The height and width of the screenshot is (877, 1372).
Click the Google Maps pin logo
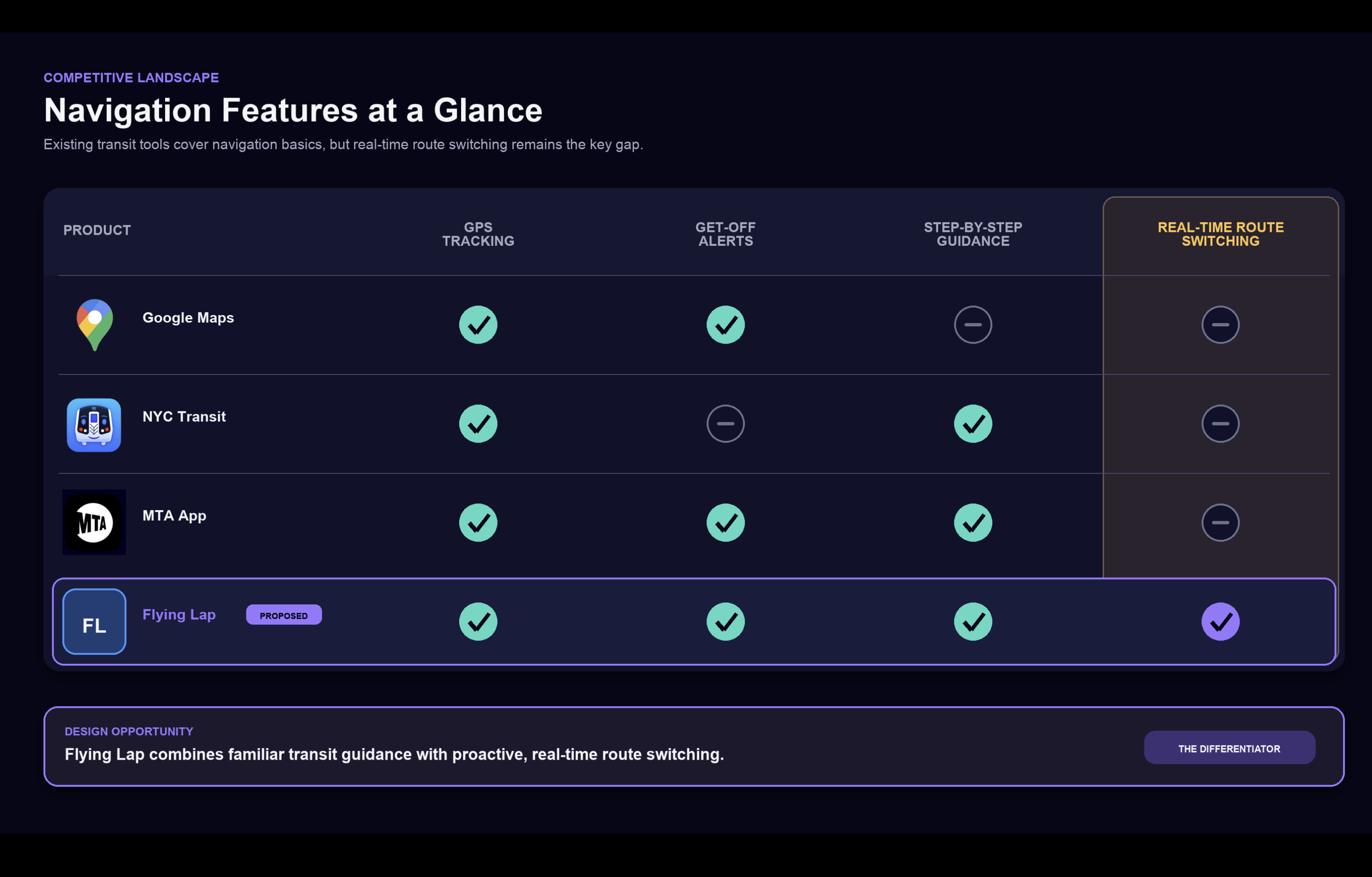click(94, 324)
